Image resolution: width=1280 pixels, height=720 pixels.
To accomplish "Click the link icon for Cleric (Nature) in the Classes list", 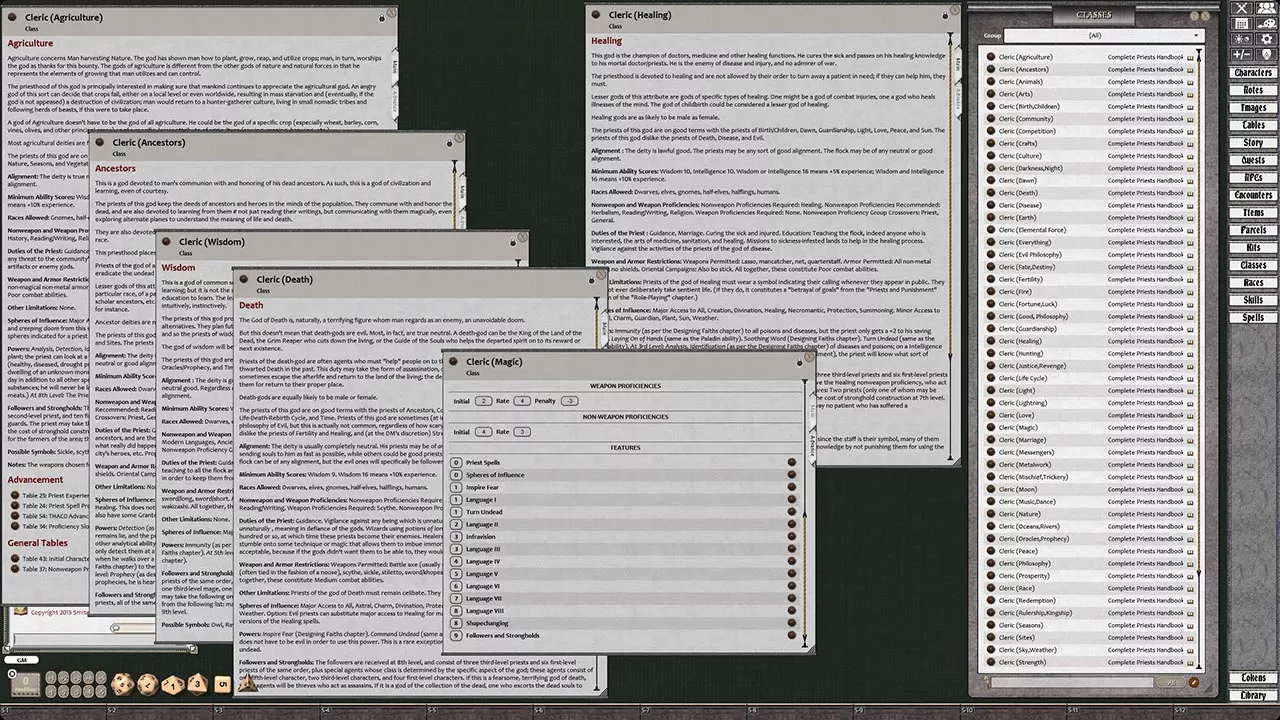I will [x=991, y=514].
